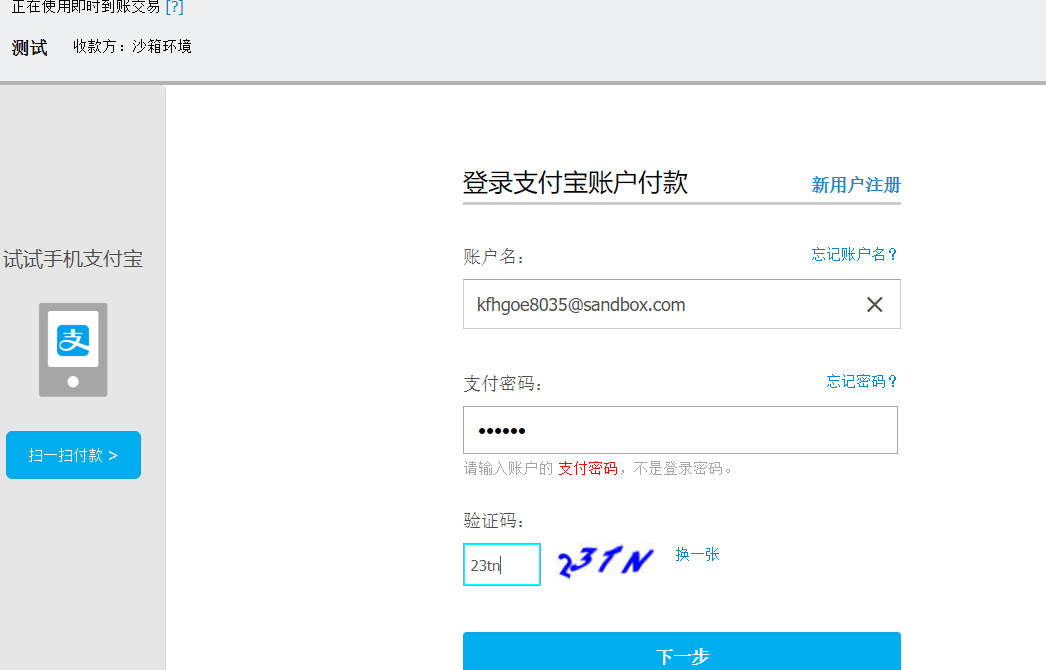The width and height of the screenshot is (1046, 670).
Task: Click the 验证码: field label
Action: point(494,521)
